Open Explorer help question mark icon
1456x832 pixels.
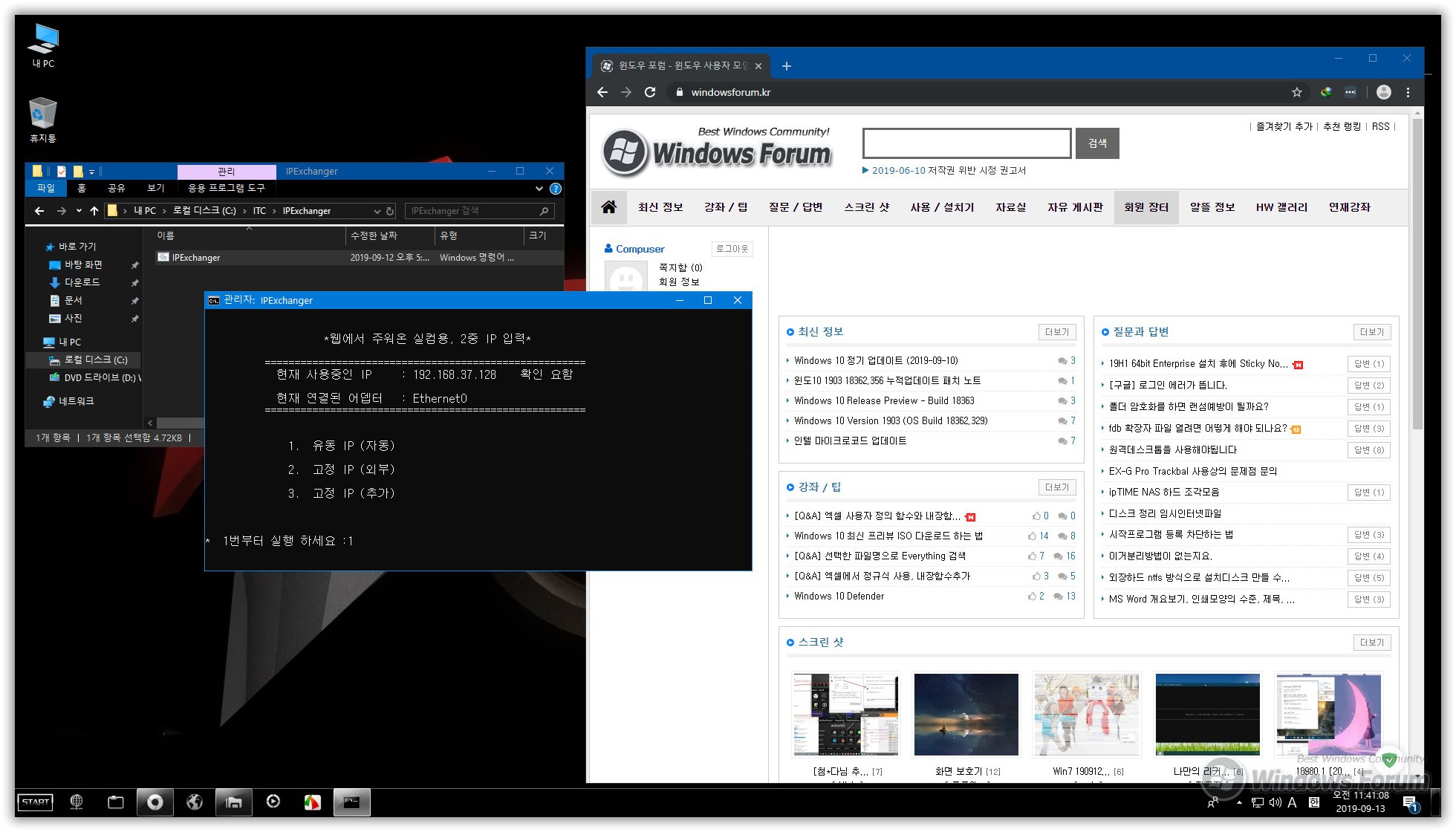[x=555, y=189]
